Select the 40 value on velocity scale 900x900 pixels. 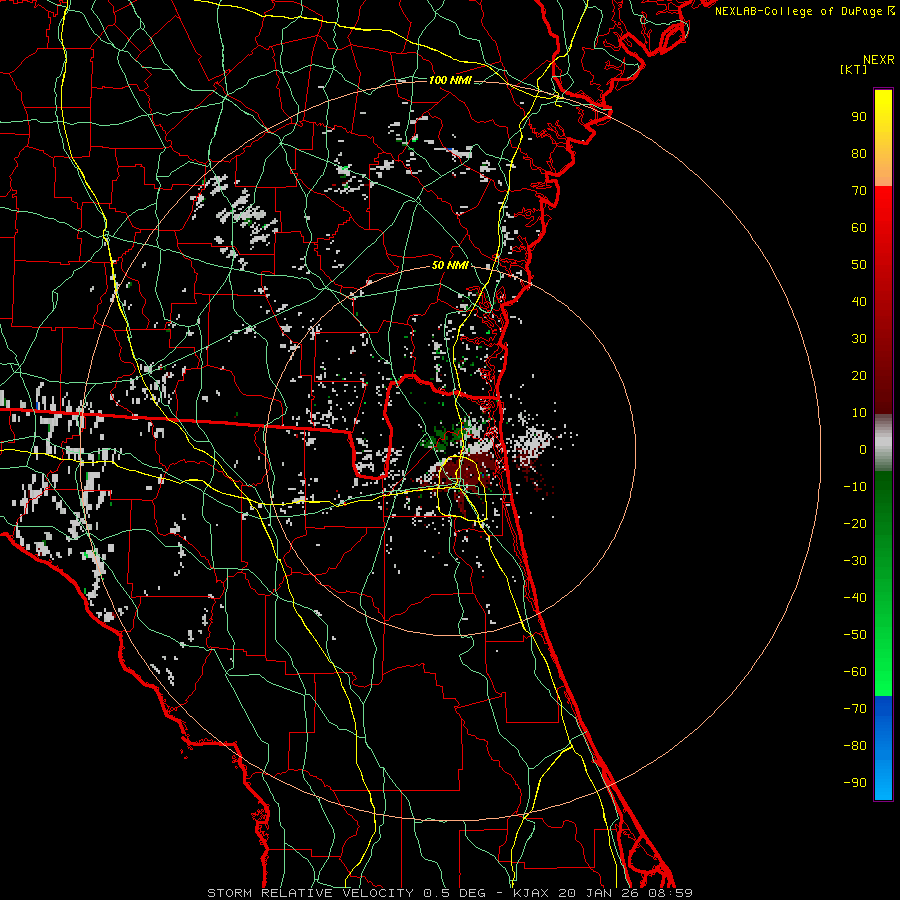coord(859,302)
